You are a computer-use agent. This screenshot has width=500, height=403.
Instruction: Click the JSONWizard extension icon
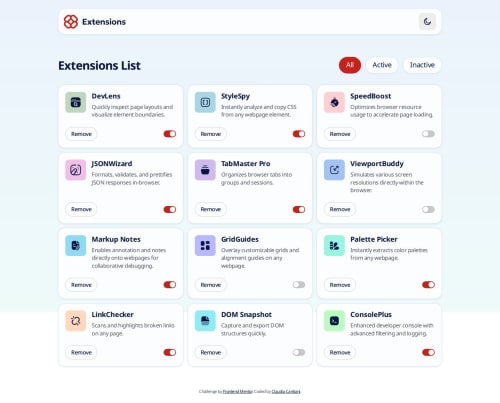(75, 170)
